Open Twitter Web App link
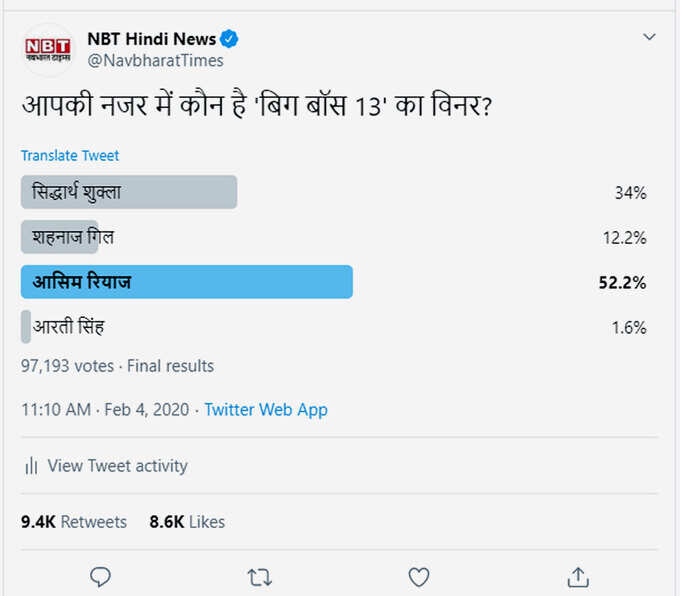Viewport: 680px width, 596px height. (266, 409)
